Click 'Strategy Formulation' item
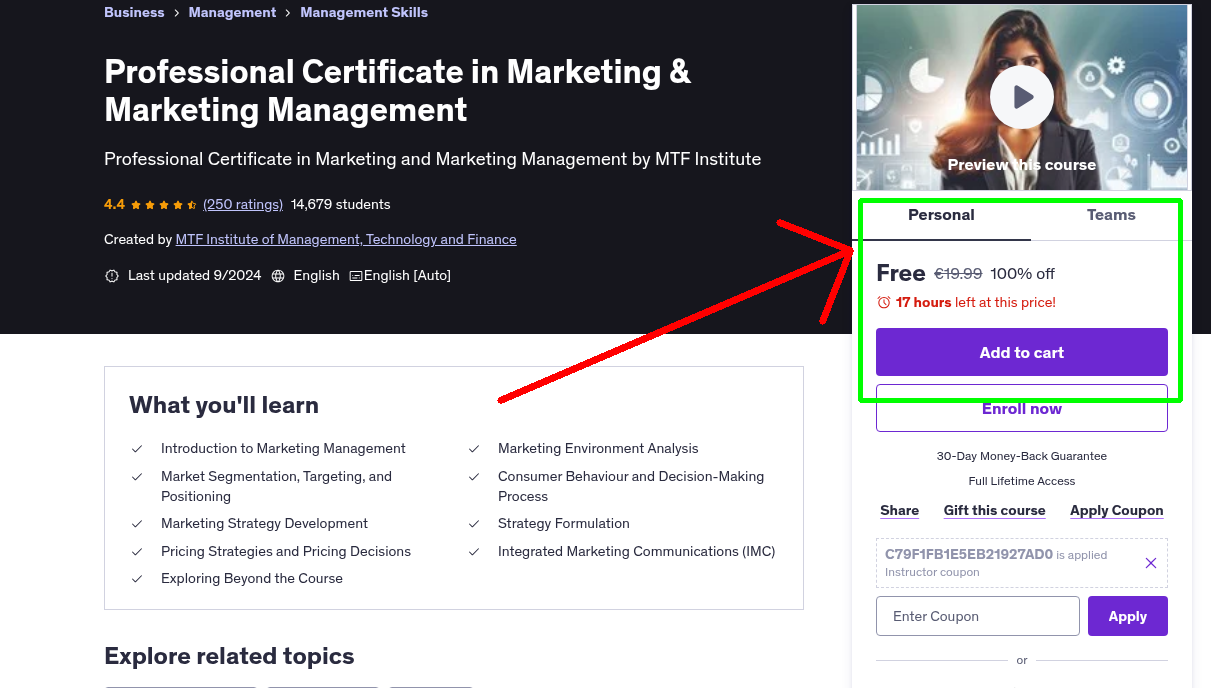Image resolution: width=1211 pixels, height=688 pixels. coord(564,524)
